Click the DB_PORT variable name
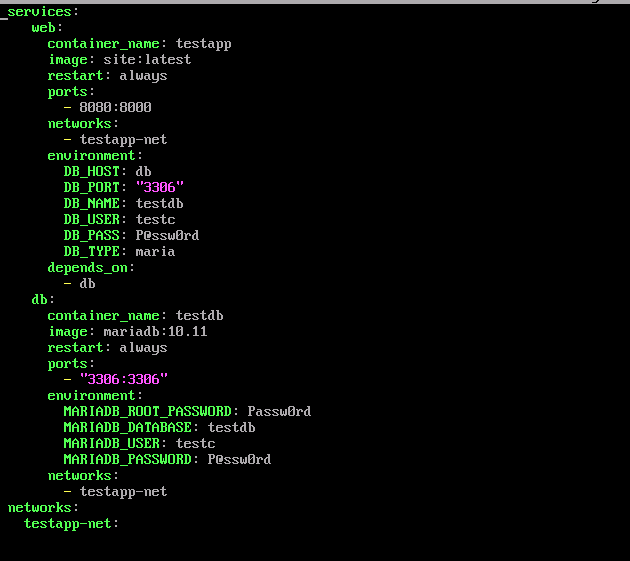This screenshot has height=561, width=630. click(95, 187)
